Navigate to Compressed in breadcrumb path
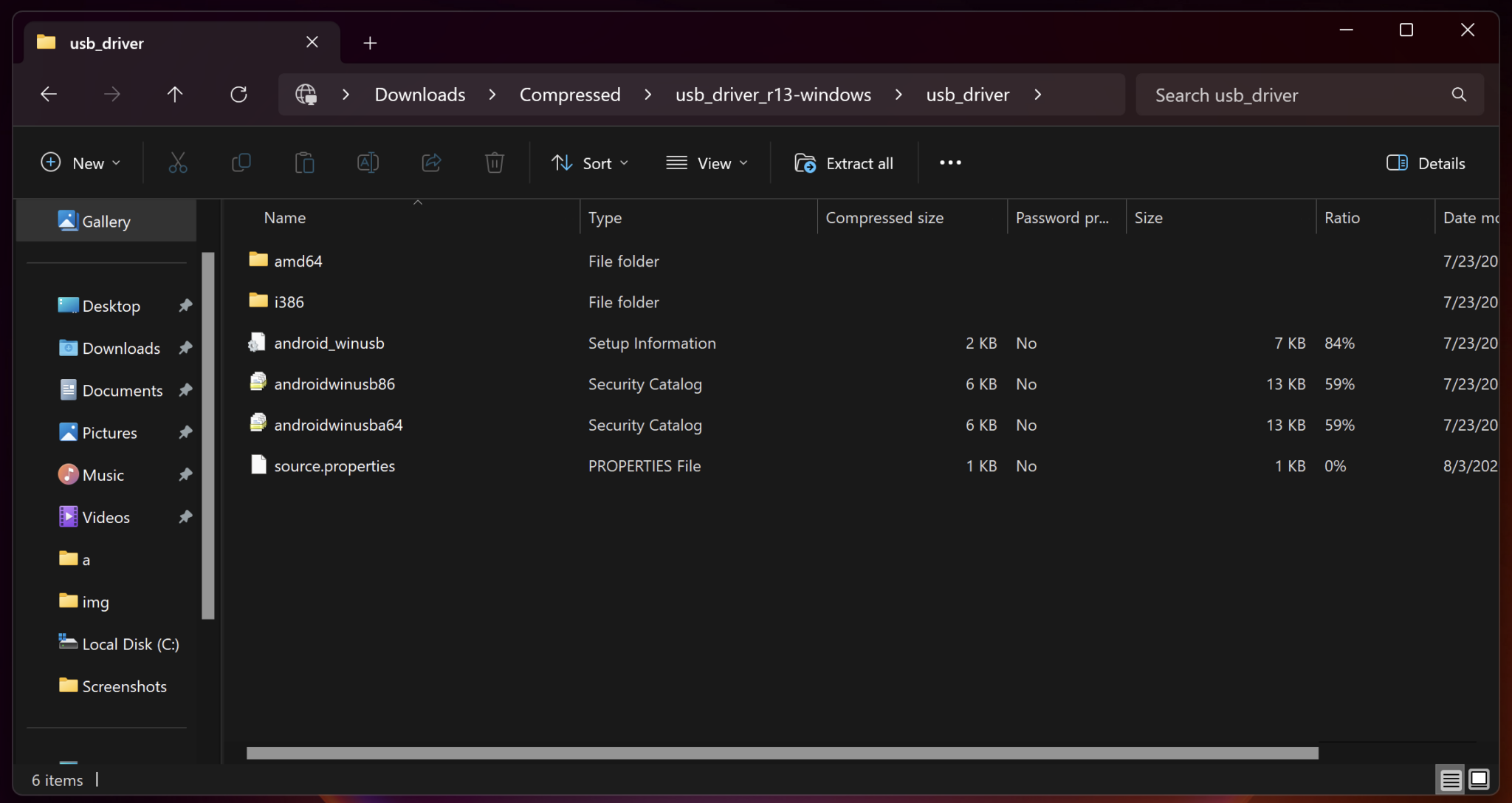 click(x=569, y=95)
